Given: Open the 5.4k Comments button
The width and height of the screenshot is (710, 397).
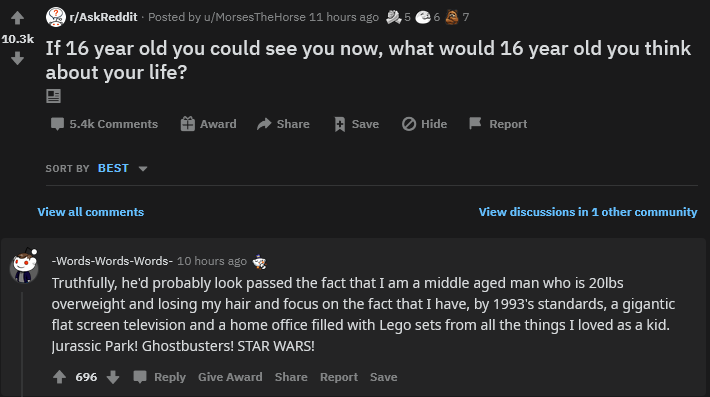Looking at the screenshot, I should click(x=104, y=124).
